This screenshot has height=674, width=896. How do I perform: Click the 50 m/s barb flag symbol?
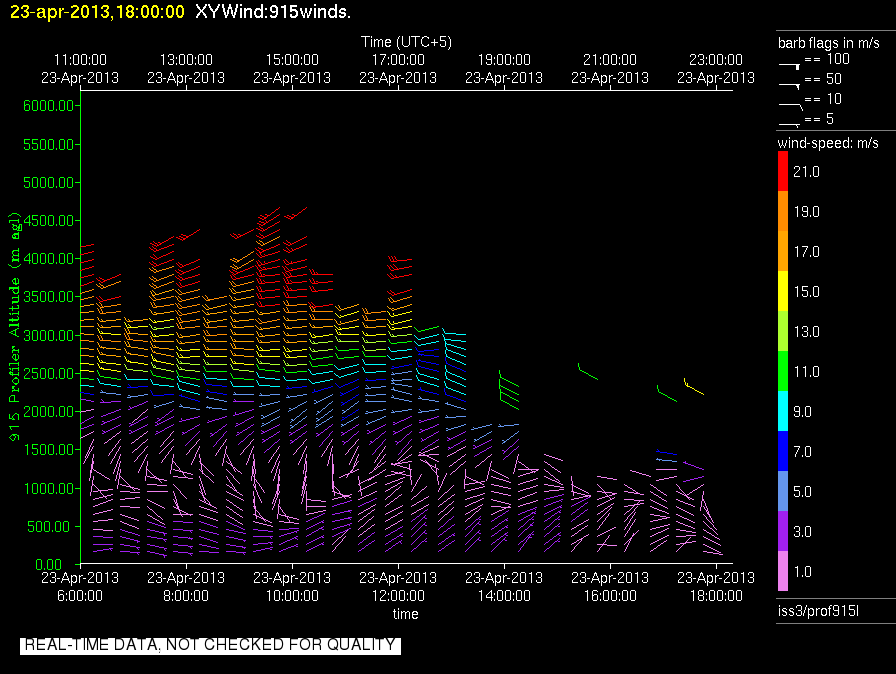pos(790,82)
